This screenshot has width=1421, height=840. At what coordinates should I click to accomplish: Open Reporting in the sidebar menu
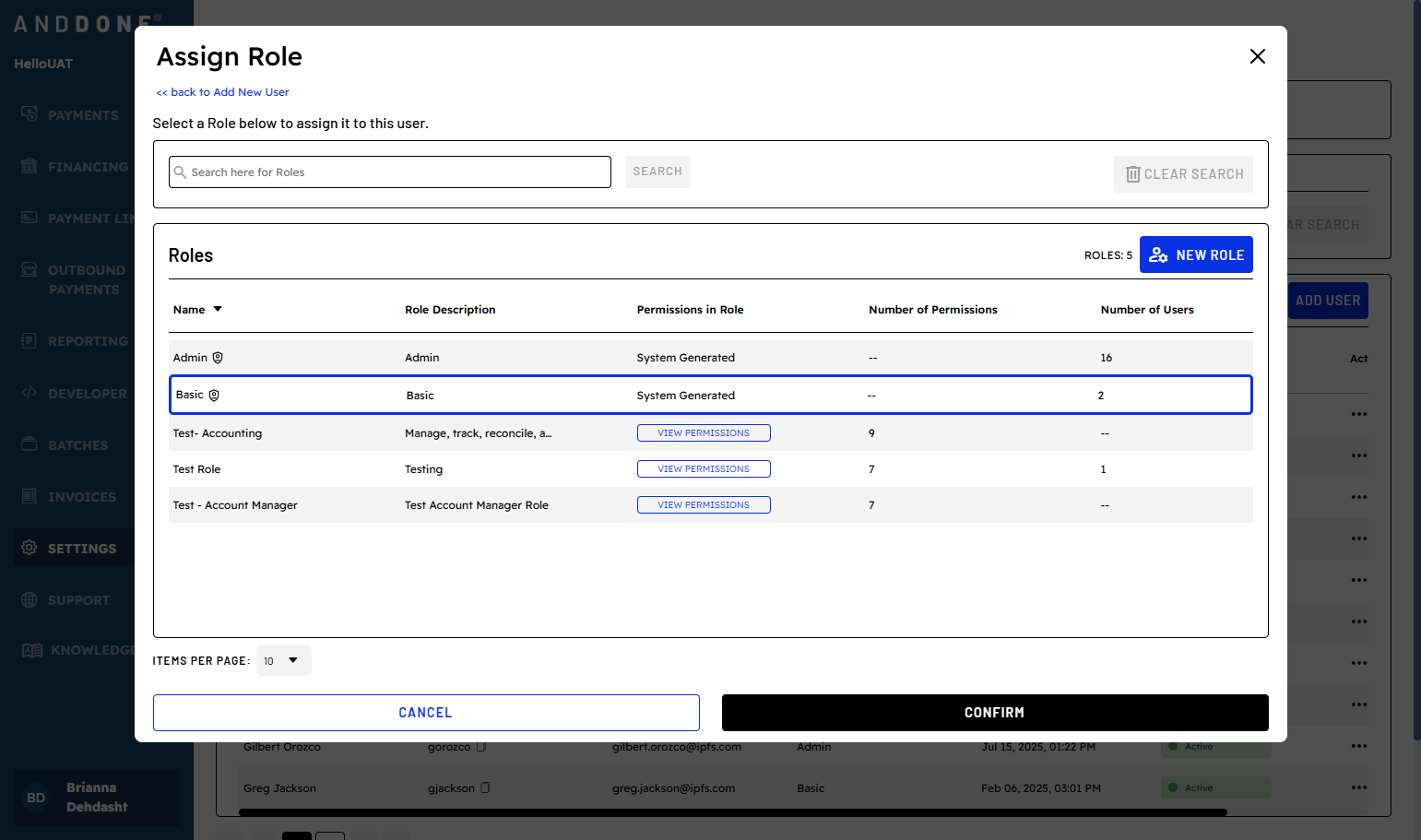(88, 341)
